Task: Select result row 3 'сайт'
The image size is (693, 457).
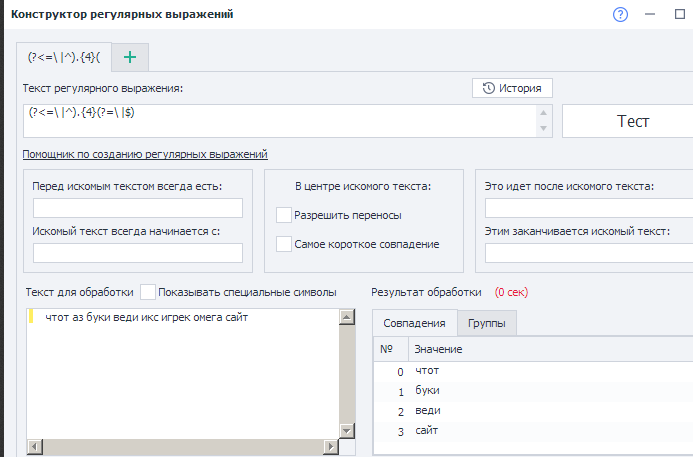Action: click(533, 431)
